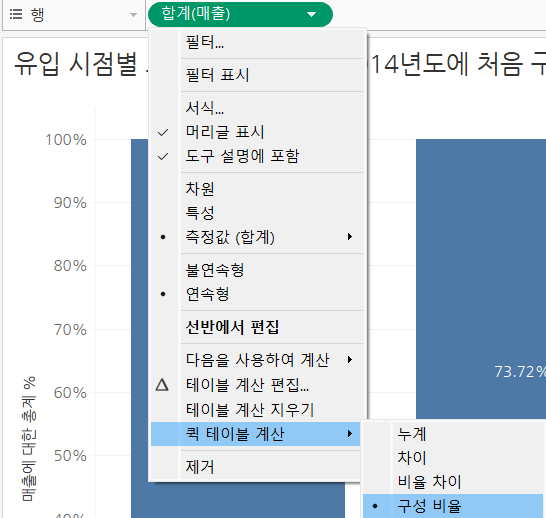This screenshot has height=518, width=546.
Task: Select 연속형 option
Action: (256, 294)
